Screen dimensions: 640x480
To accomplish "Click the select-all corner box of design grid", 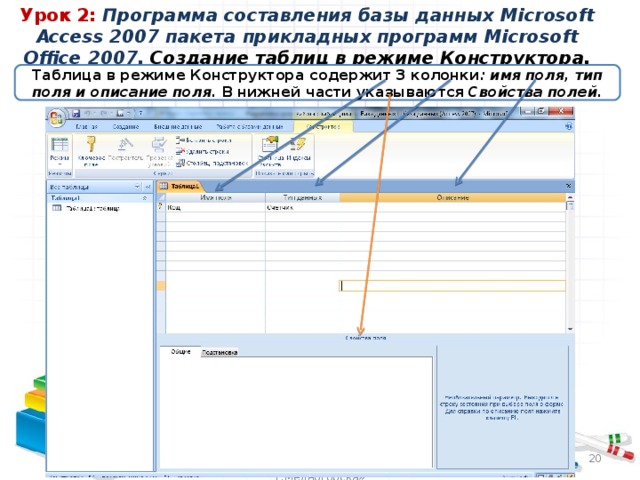I will click(x=161, y=198).
